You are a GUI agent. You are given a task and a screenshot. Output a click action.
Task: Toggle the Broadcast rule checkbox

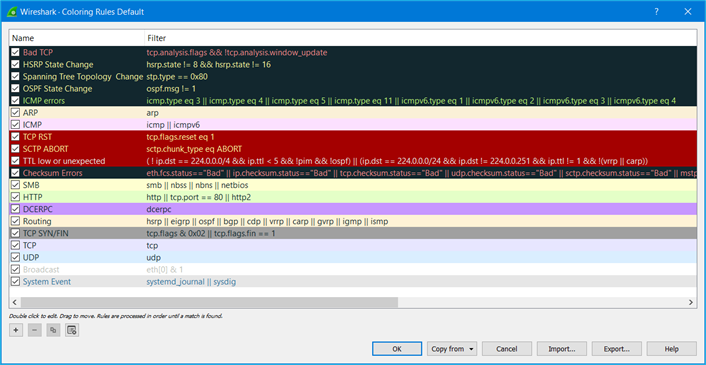click(x=16, y=270)
